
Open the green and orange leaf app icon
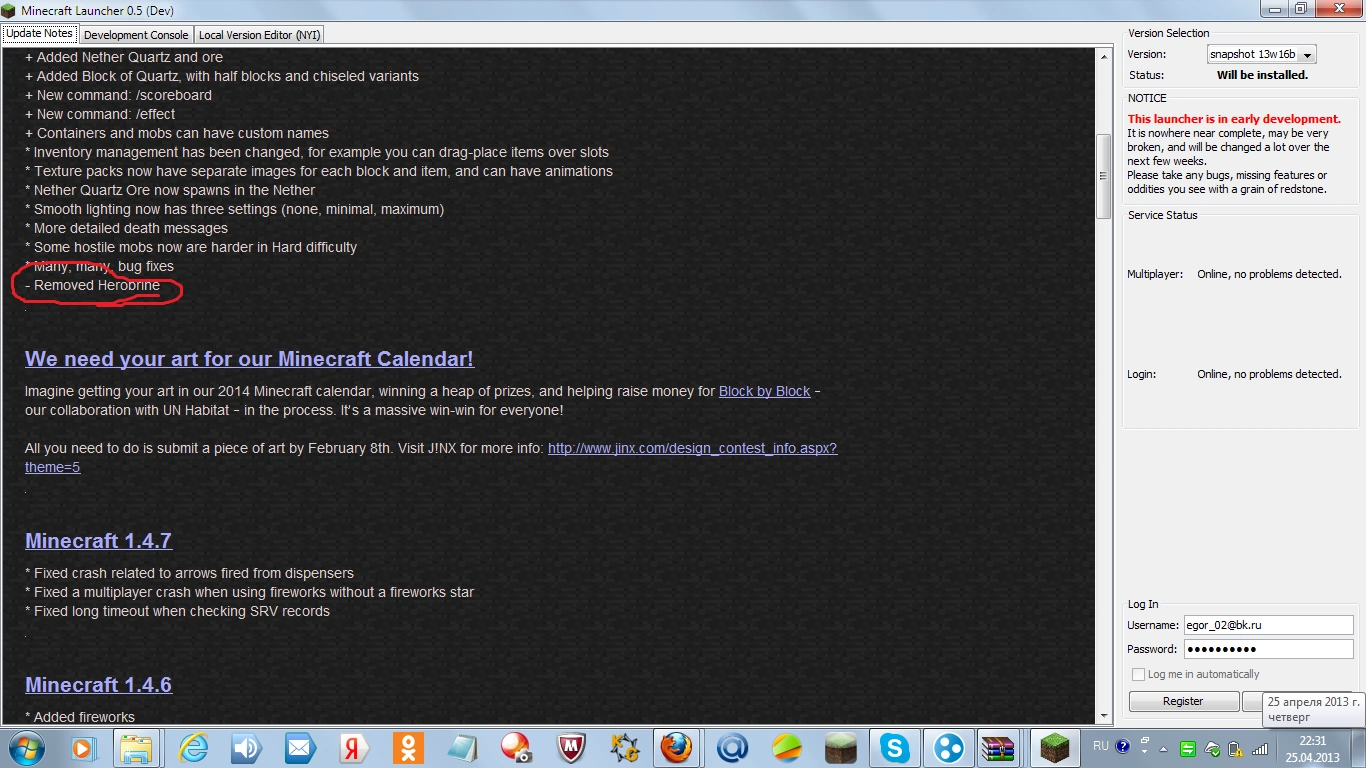[x=786, y=748]
